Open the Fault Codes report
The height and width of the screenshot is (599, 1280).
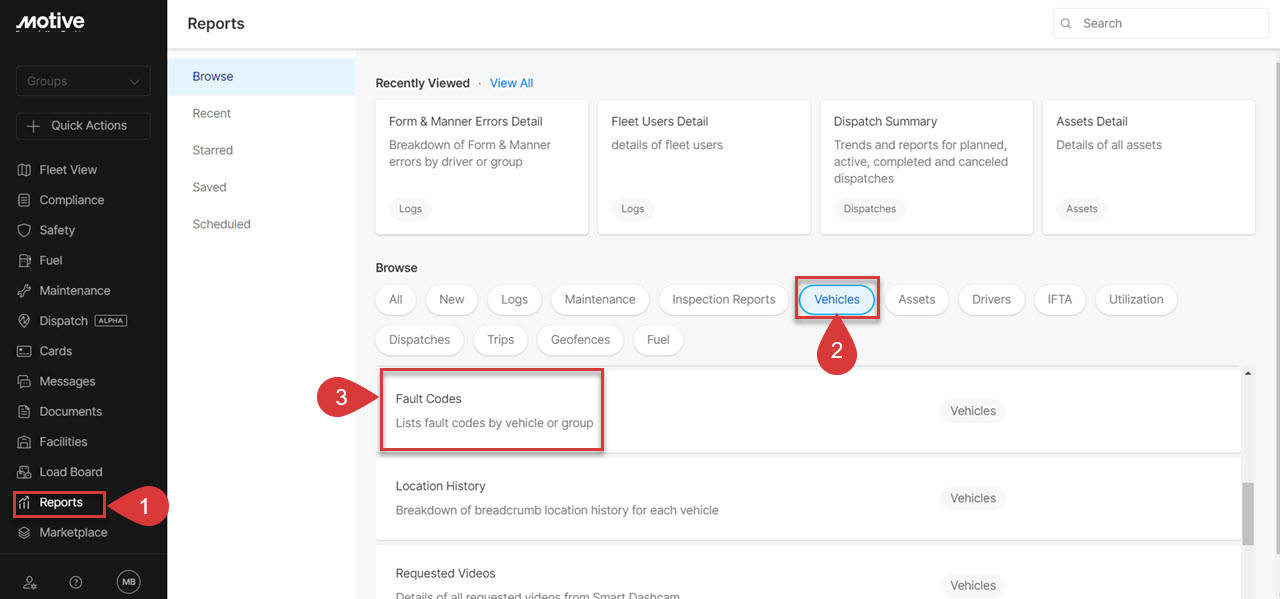coord(429,399)
